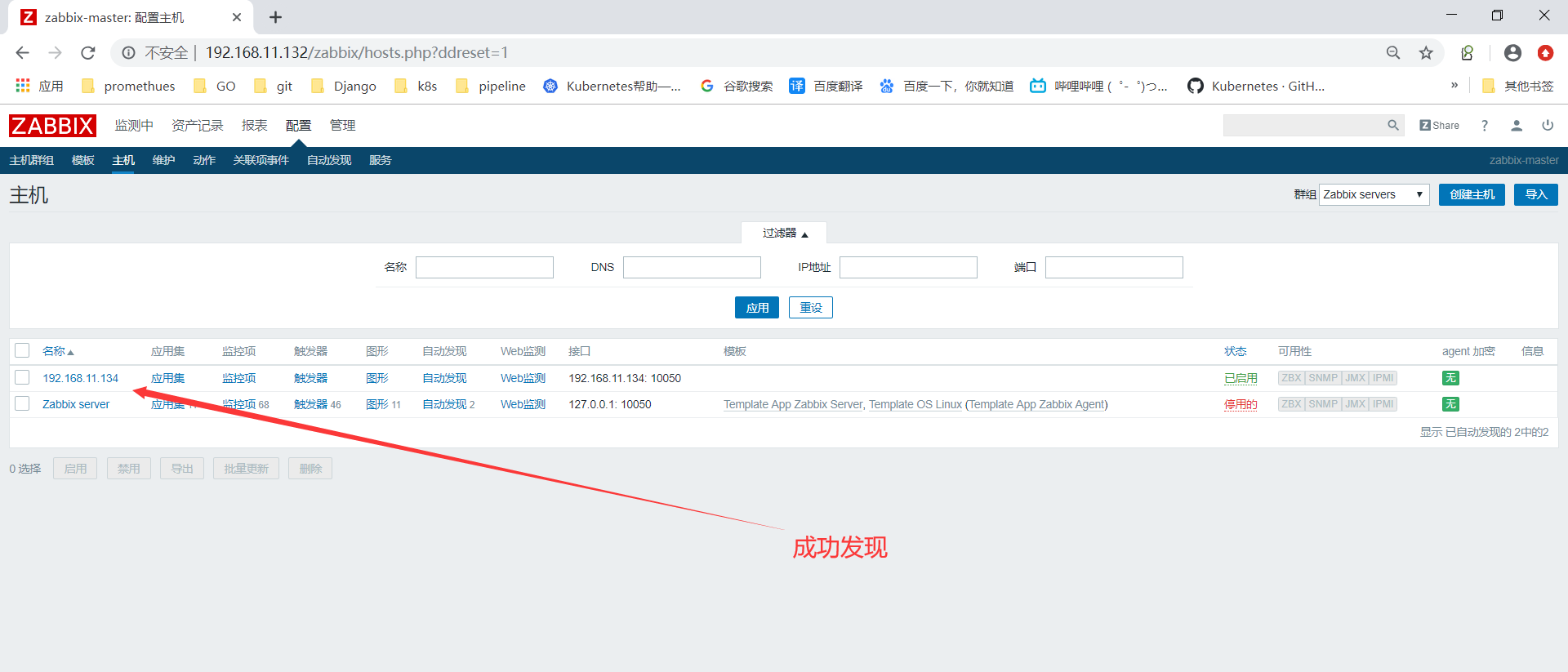Focus the 端口 filter input field

(x=1114, y=267)
